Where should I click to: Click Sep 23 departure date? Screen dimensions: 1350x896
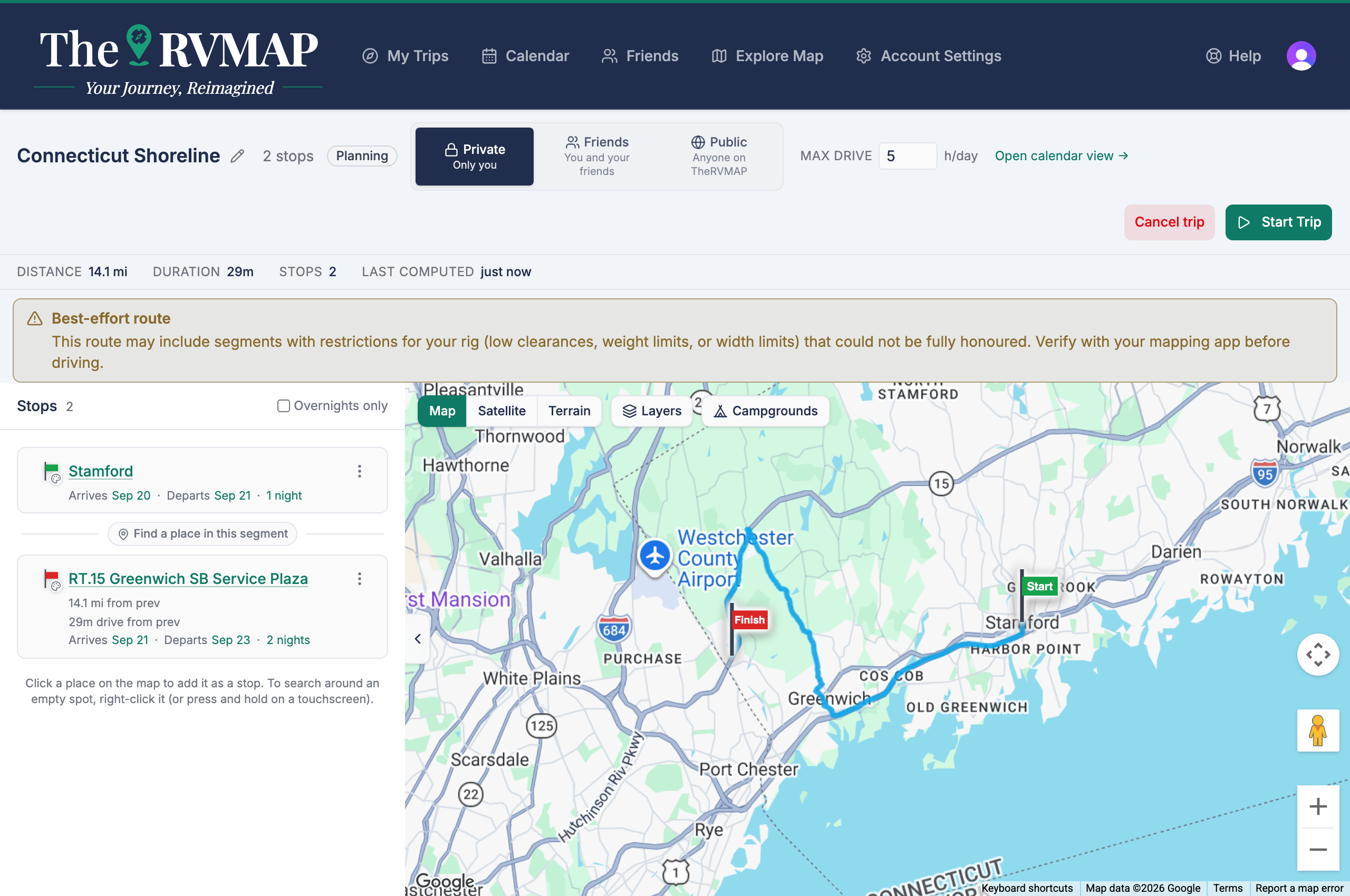[x=230, y=640]
